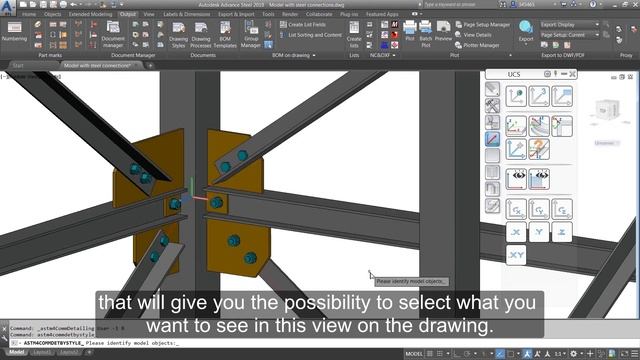Click the rotate UCS around X icon
The height and width of the screenshot is (360, 640).
(x=516, y=209)
